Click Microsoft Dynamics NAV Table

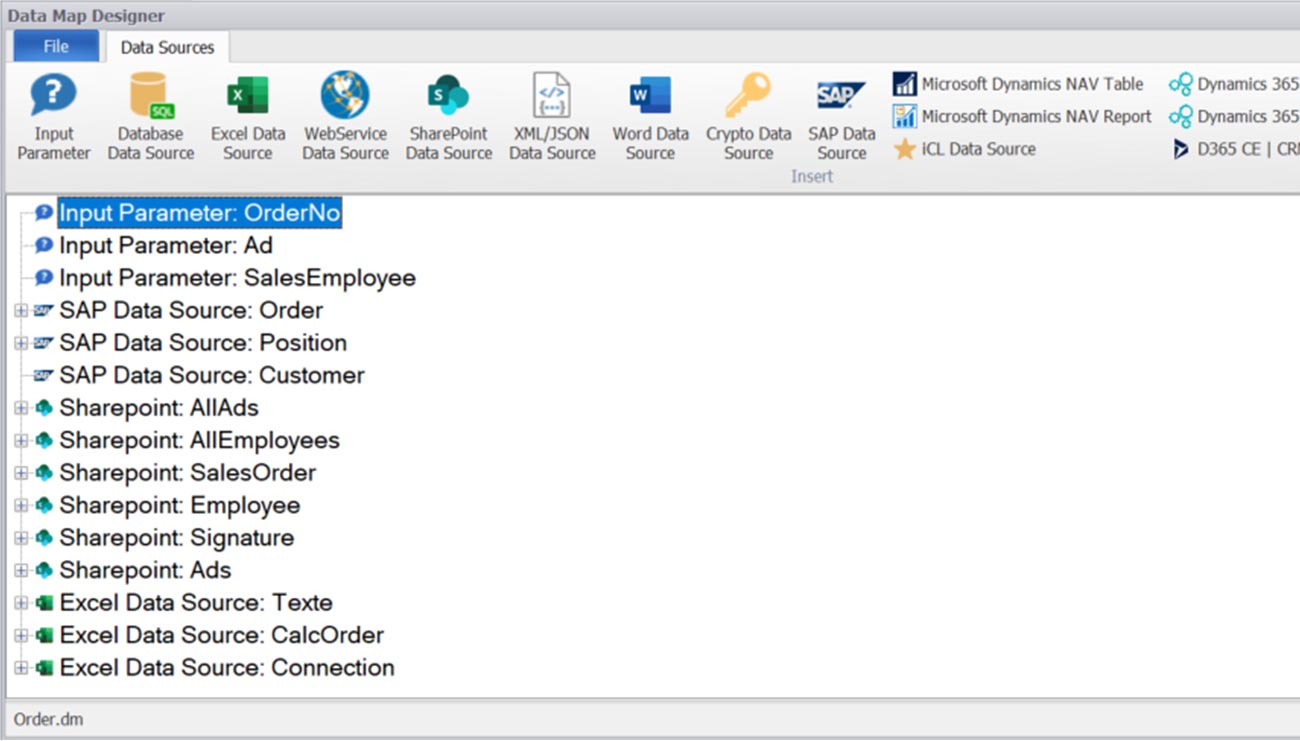click(x=1019, y=84)
